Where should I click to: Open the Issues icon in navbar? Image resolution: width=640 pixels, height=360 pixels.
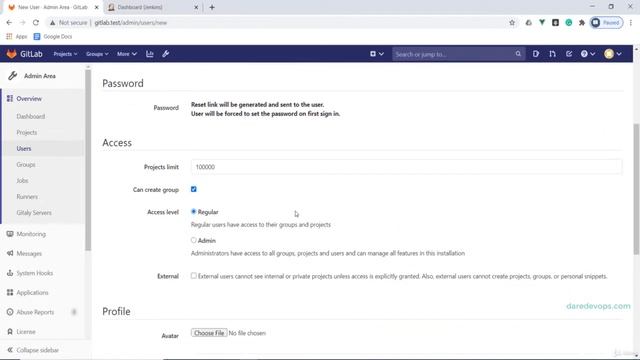[536, 54]
